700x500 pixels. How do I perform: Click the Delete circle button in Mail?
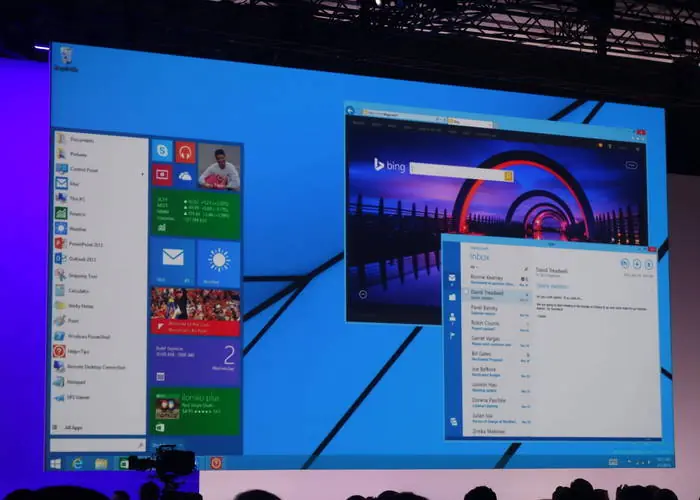click(649, 265)
